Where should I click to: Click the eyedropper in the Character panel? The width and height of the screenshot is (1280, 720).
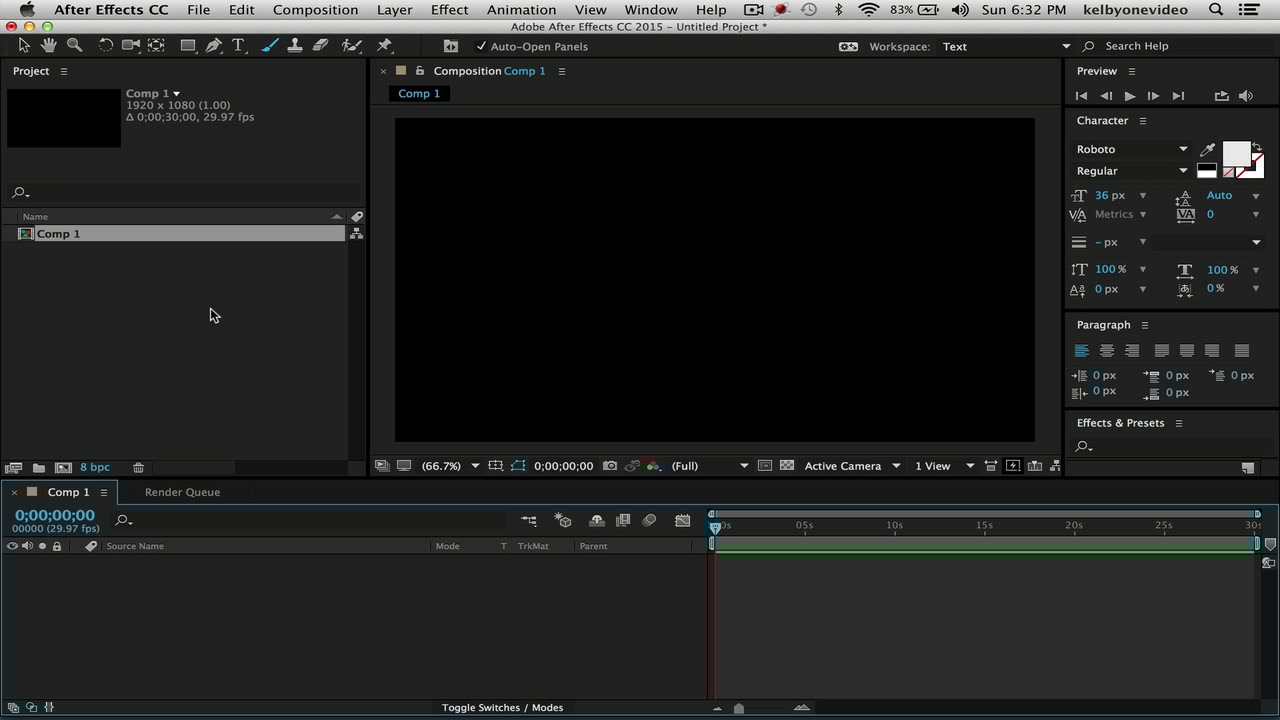coord(1207,149)
